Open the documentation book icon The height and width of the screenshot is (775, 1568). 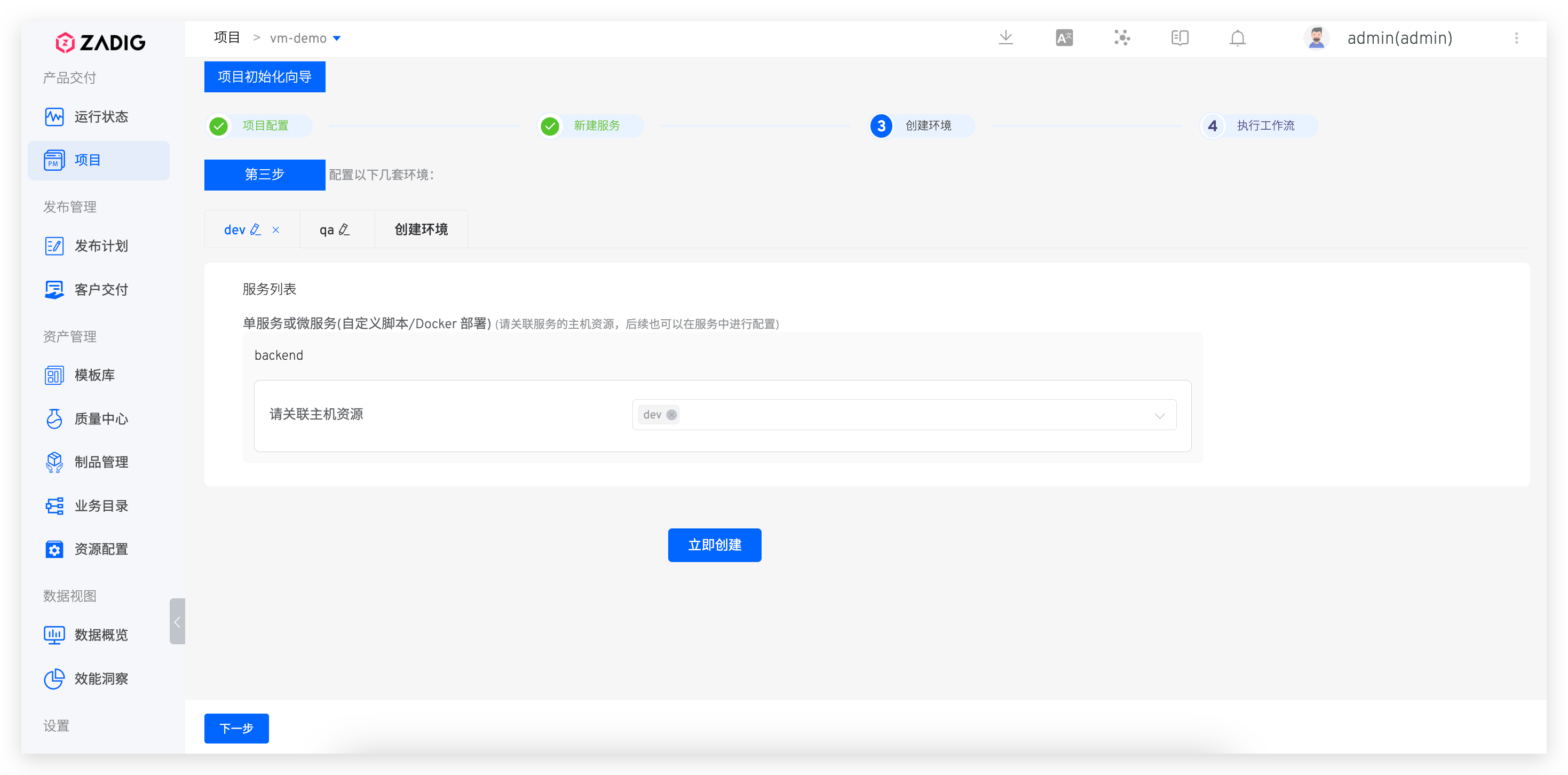pyautogui.click(x=1179, y=38)
